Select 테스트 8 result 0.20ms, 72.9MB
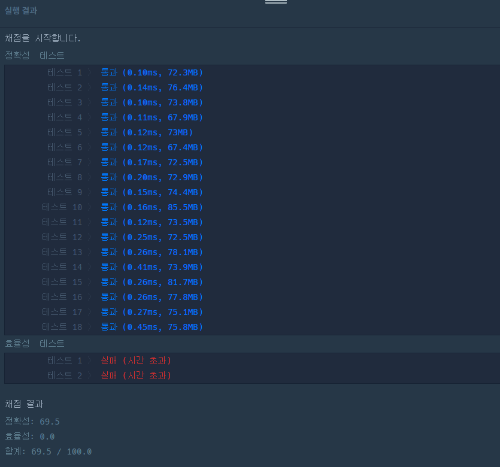 click(x=152, y=177)
